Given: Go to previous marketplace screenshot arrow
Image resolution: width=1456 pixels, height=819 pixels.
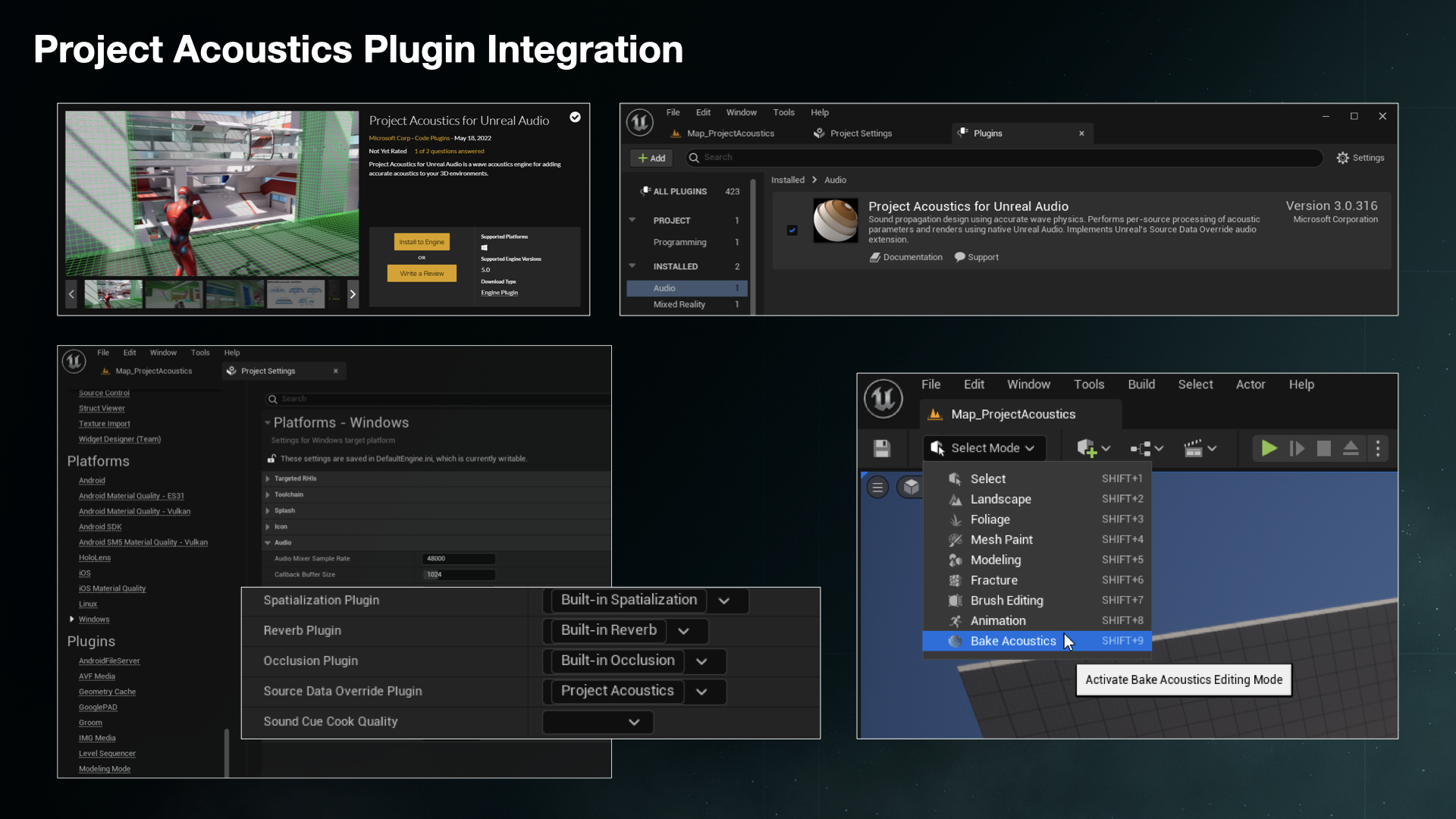Looking at the screenshot, I should [71, 294].
